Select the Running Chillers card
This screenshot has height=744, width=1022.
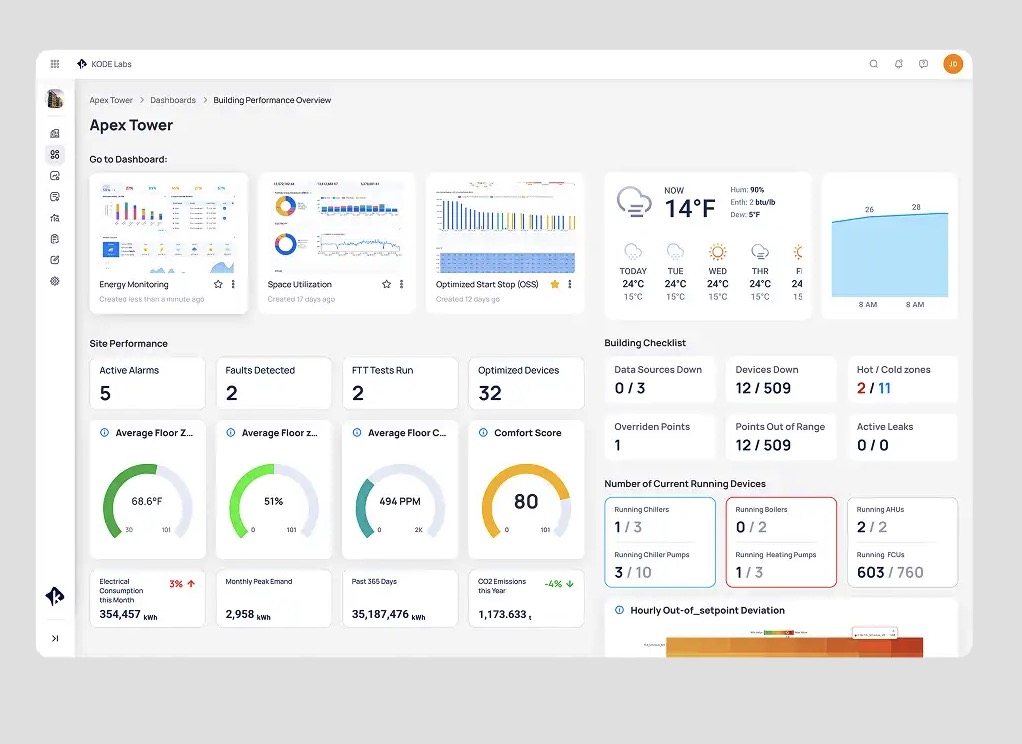660,543
